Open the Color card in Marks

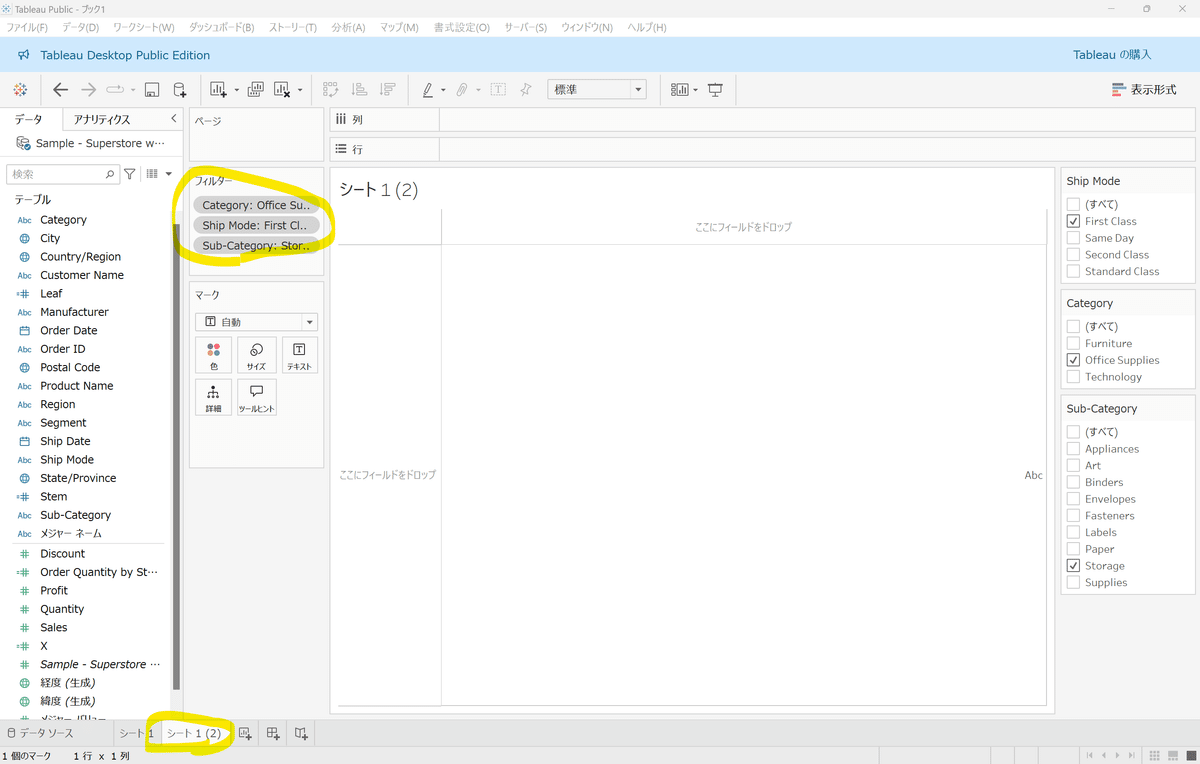(214, 356)
